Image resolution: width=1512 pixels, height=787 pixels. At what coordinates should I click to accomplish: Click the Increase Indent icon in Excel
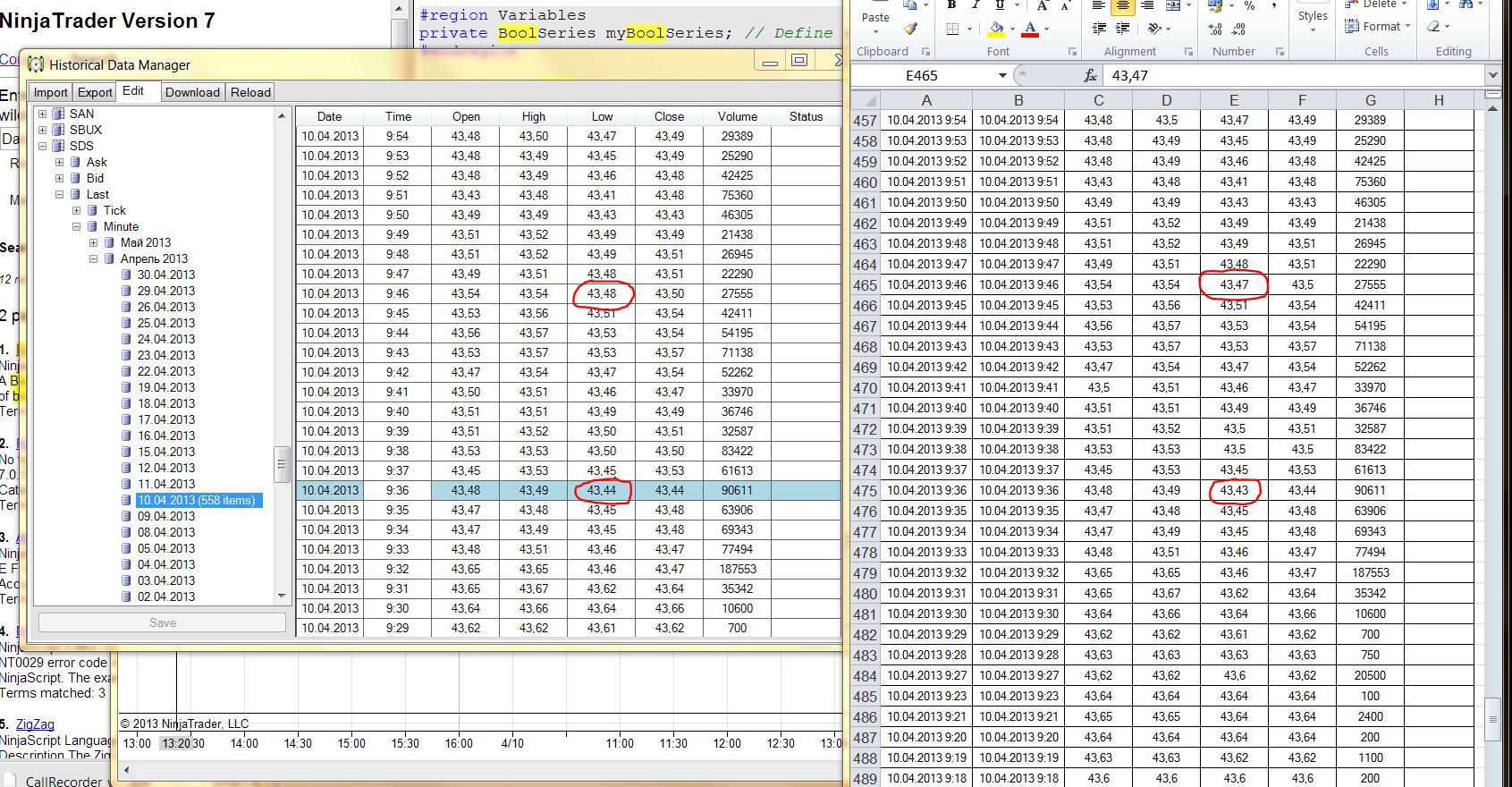1123,29
